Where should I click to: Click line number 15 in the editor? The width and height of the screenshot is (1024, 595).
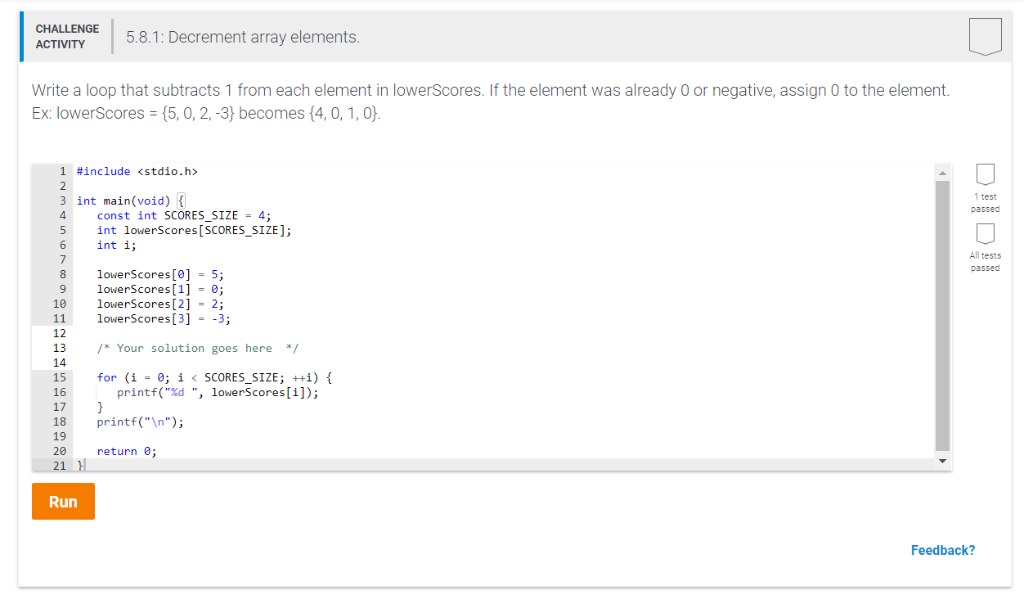pos(60,377)
